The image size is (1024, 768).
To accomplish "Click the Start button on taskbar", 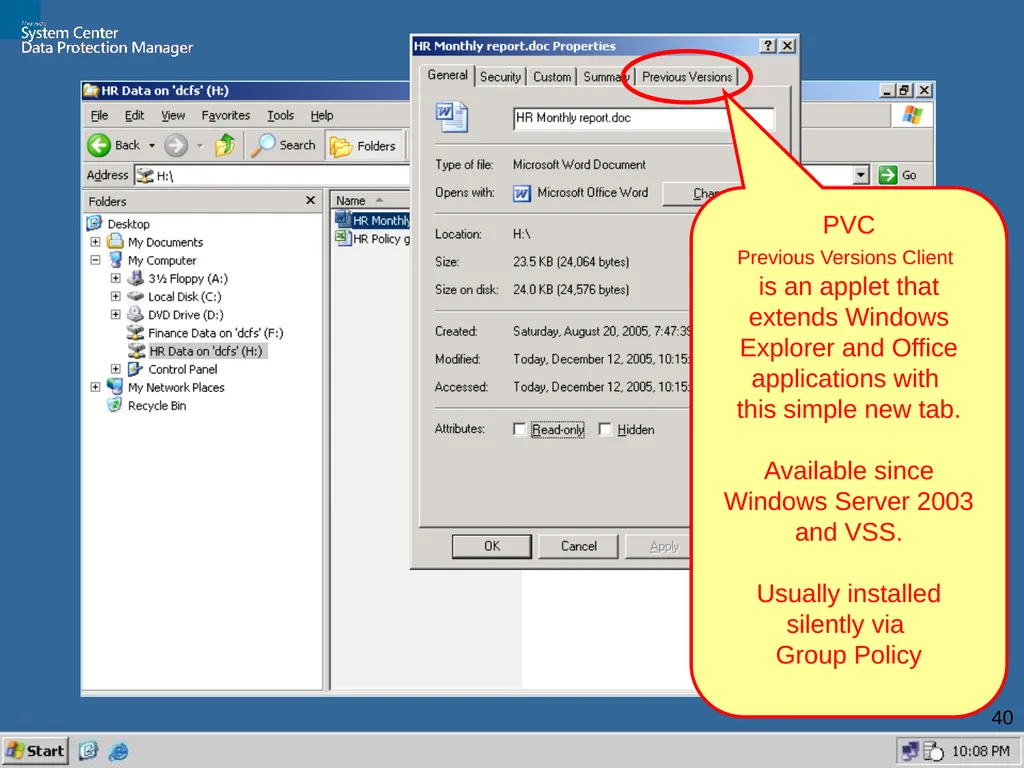I will [35, 751].
